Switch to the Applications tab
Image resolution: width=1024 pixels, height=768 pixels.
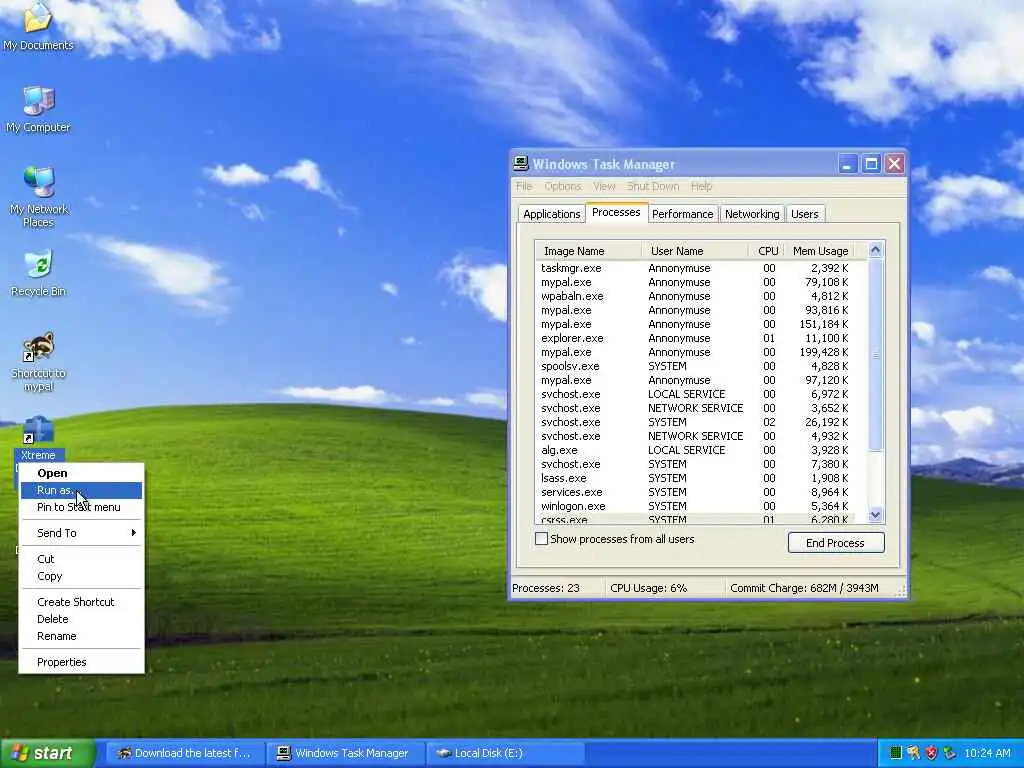click(x=551, y=214)
